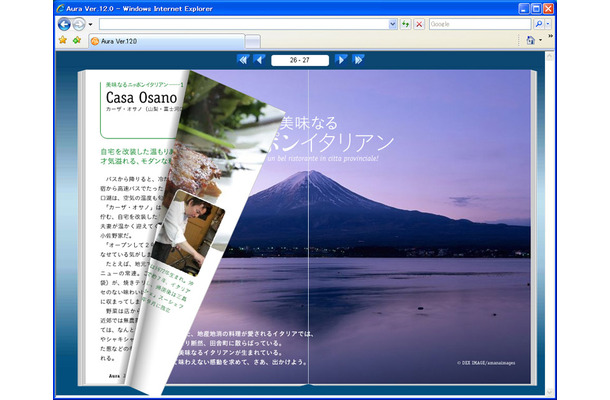Click the chef photo on the flipping page
This screenshot has height=400, width=610.
point(188,232)
